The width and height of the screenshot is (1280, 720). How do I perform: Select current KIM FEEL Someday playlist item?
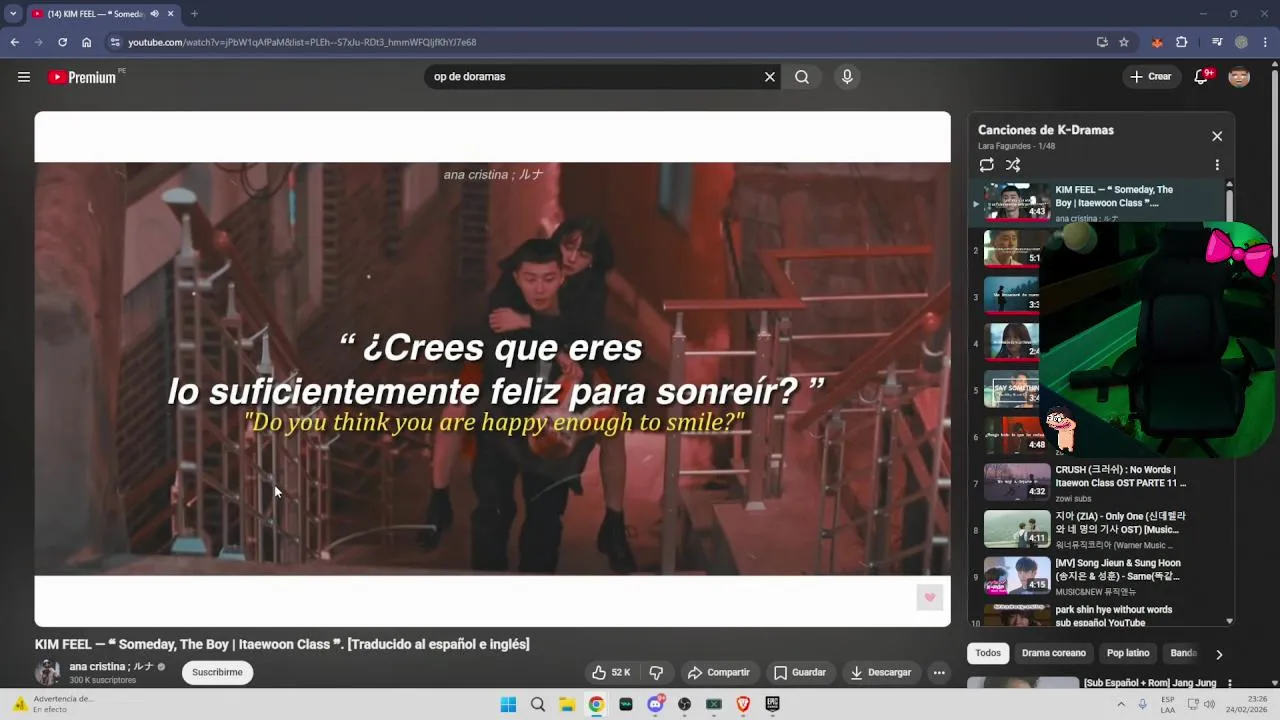(1097, 202)
